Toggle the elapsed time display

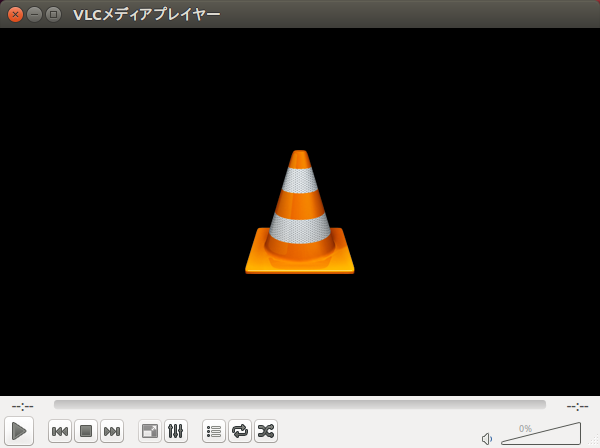coord(23,406)
